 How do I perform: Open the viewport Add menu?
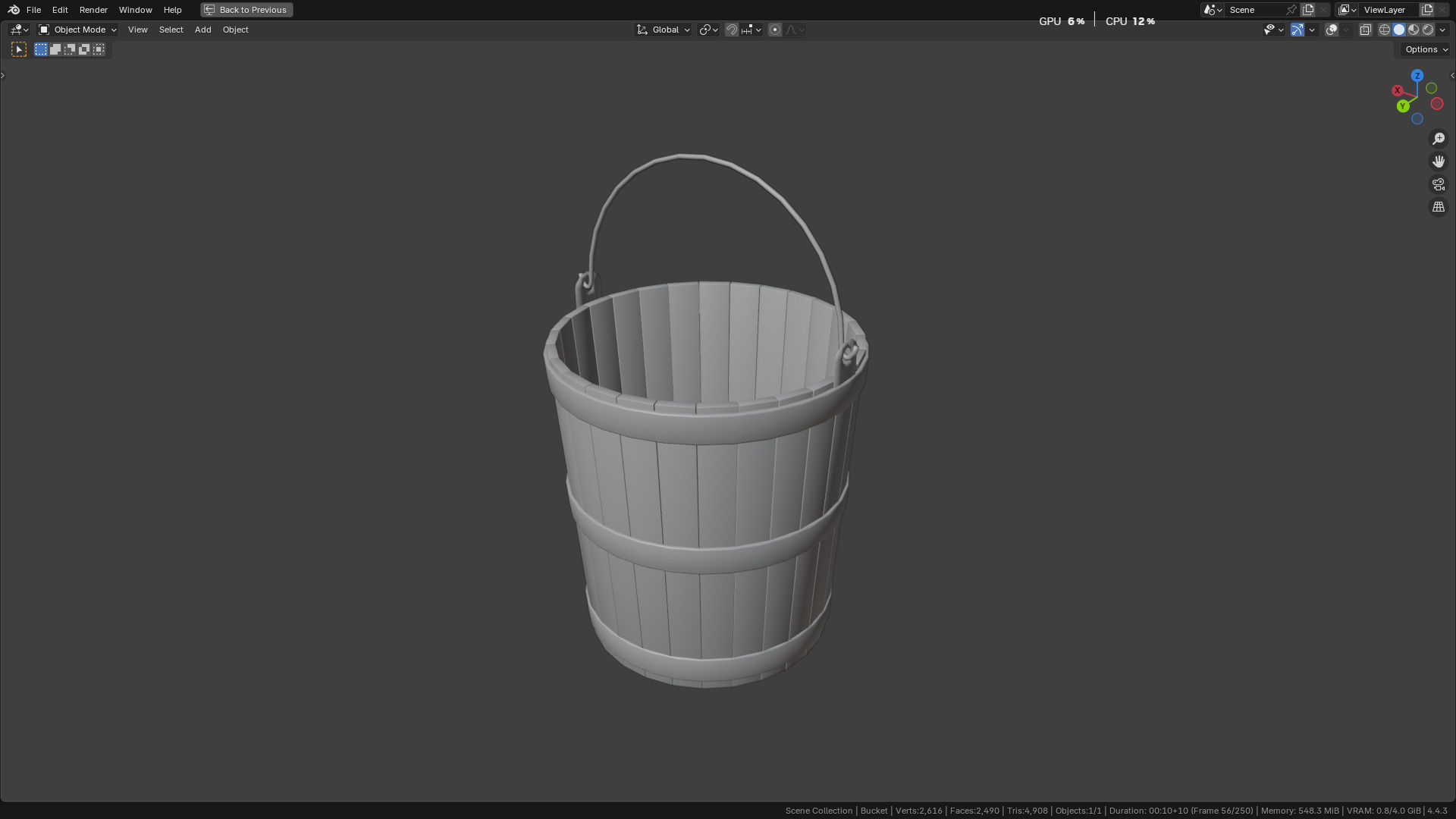tap(202, 30)
